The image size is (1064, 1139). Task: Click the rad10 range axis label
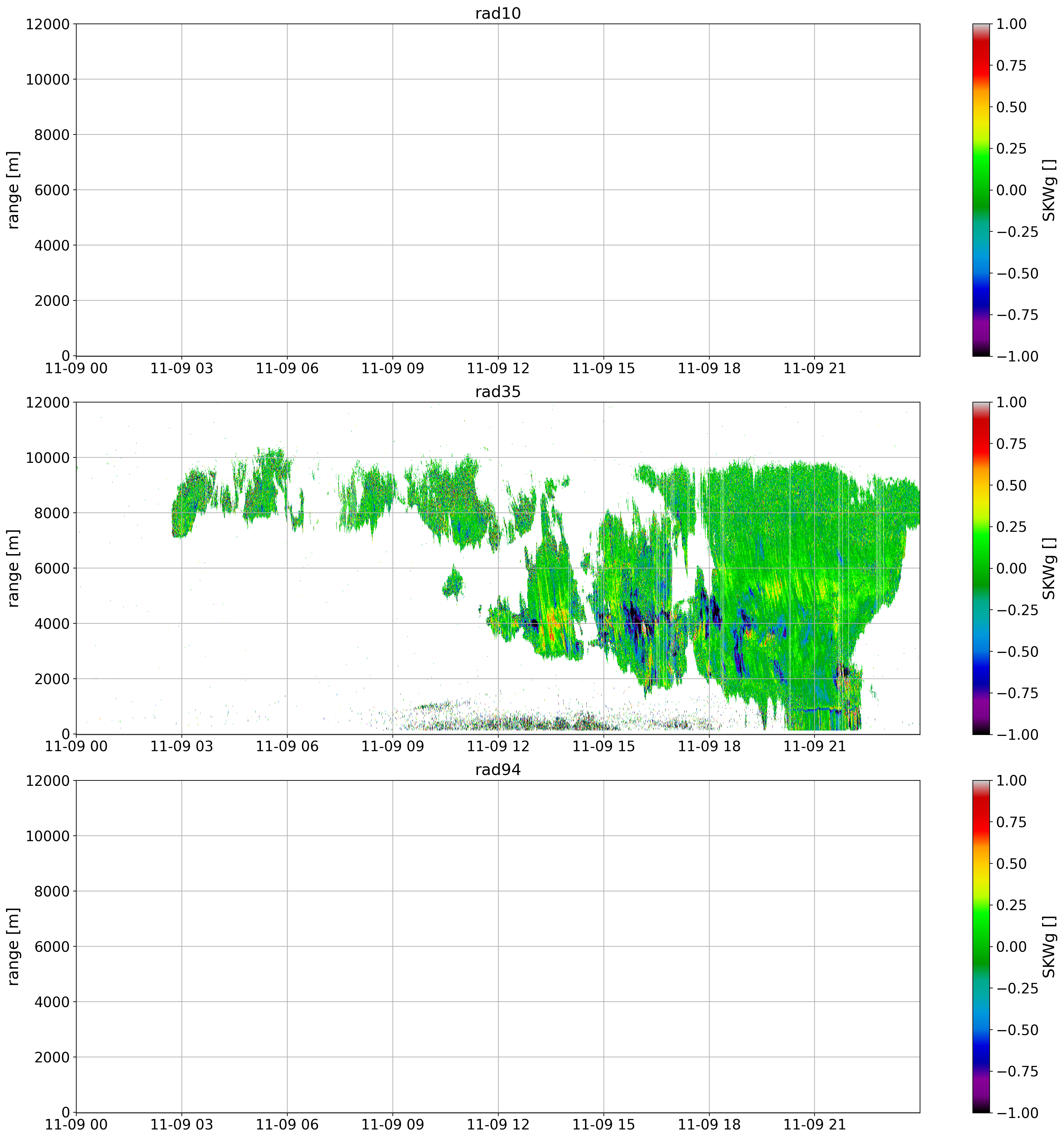[x=14, y=190]
